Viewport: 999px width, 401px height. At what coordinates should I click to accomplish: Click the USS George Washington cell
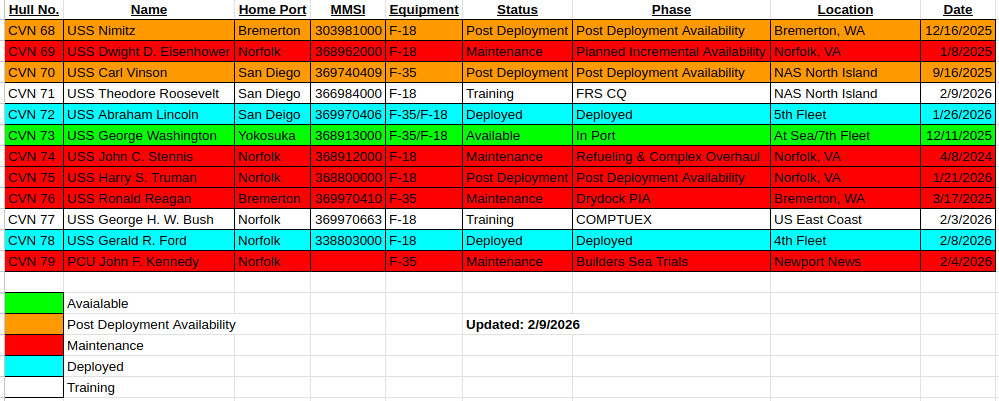(149, 136)
